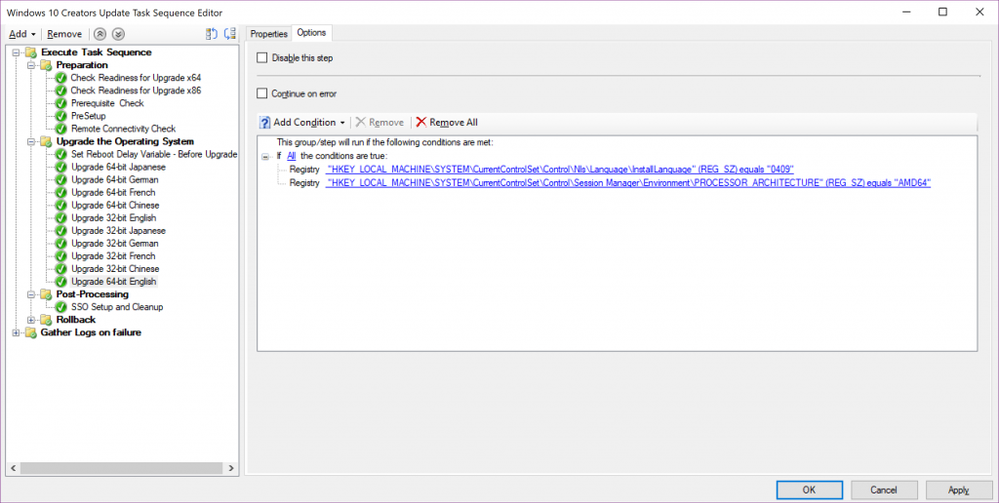Click the Gather Logs on failure folder icon
Image resolution: width=999 pixels, height=503 pixels.
coord(31,333)
